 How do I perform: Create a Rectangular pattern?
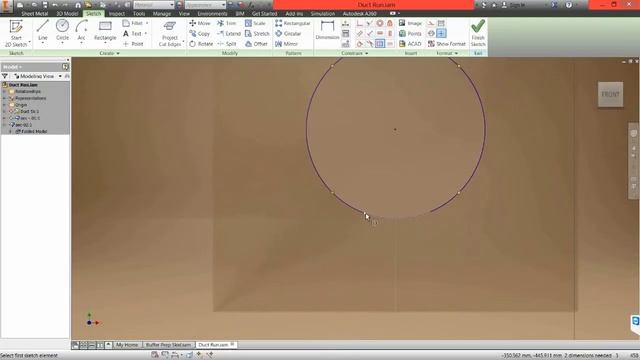293,23
